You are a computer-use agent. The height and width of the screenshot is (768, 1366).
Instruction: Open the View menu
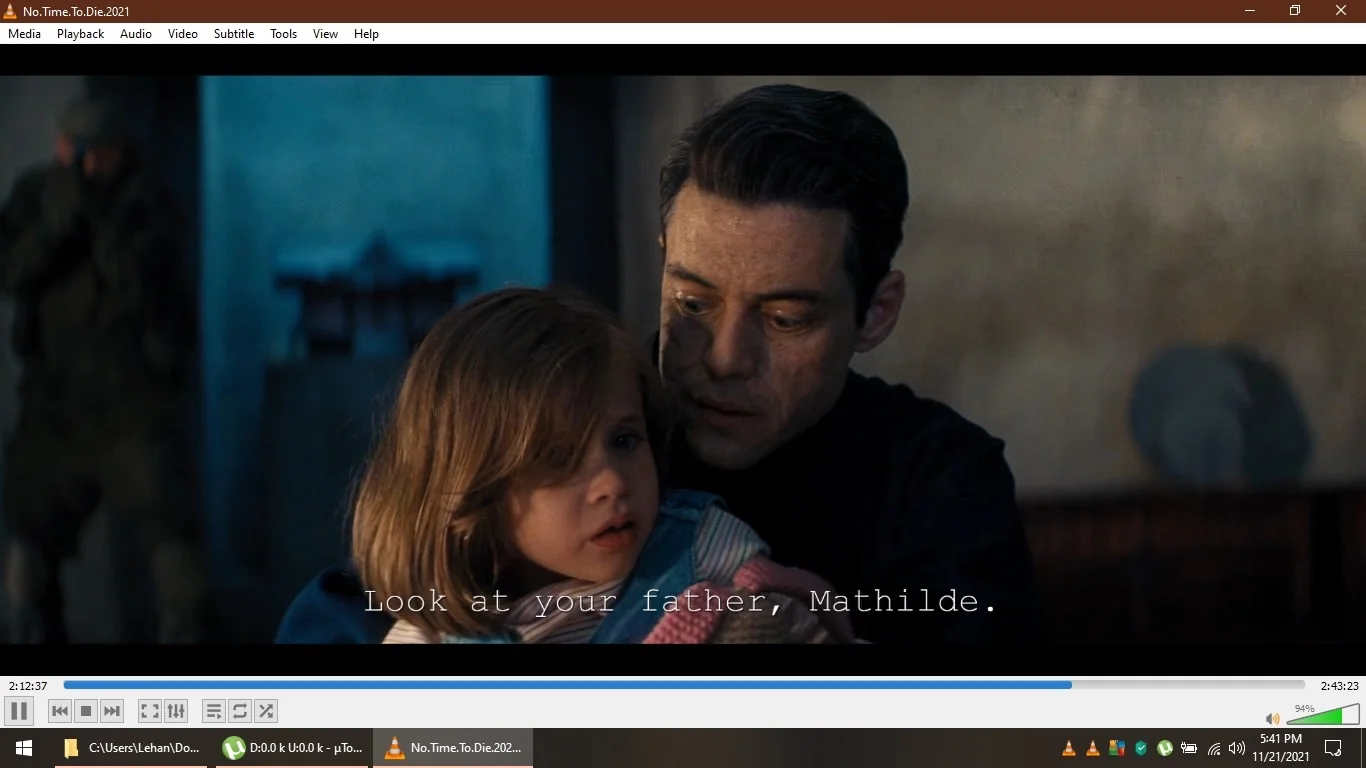(326, 34)
